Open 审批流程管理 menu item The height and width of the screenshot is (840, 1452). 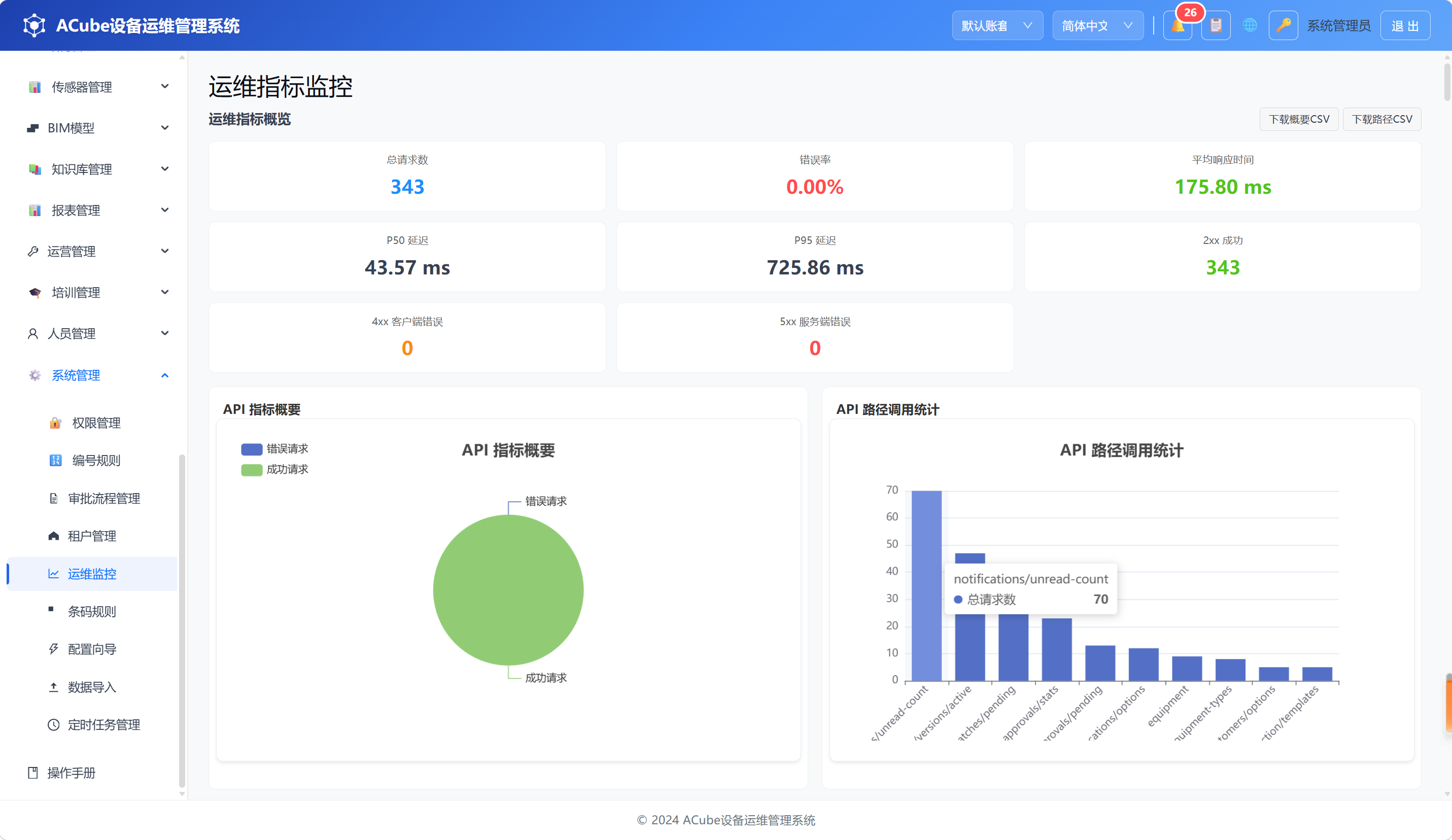[x=92, y=498]
